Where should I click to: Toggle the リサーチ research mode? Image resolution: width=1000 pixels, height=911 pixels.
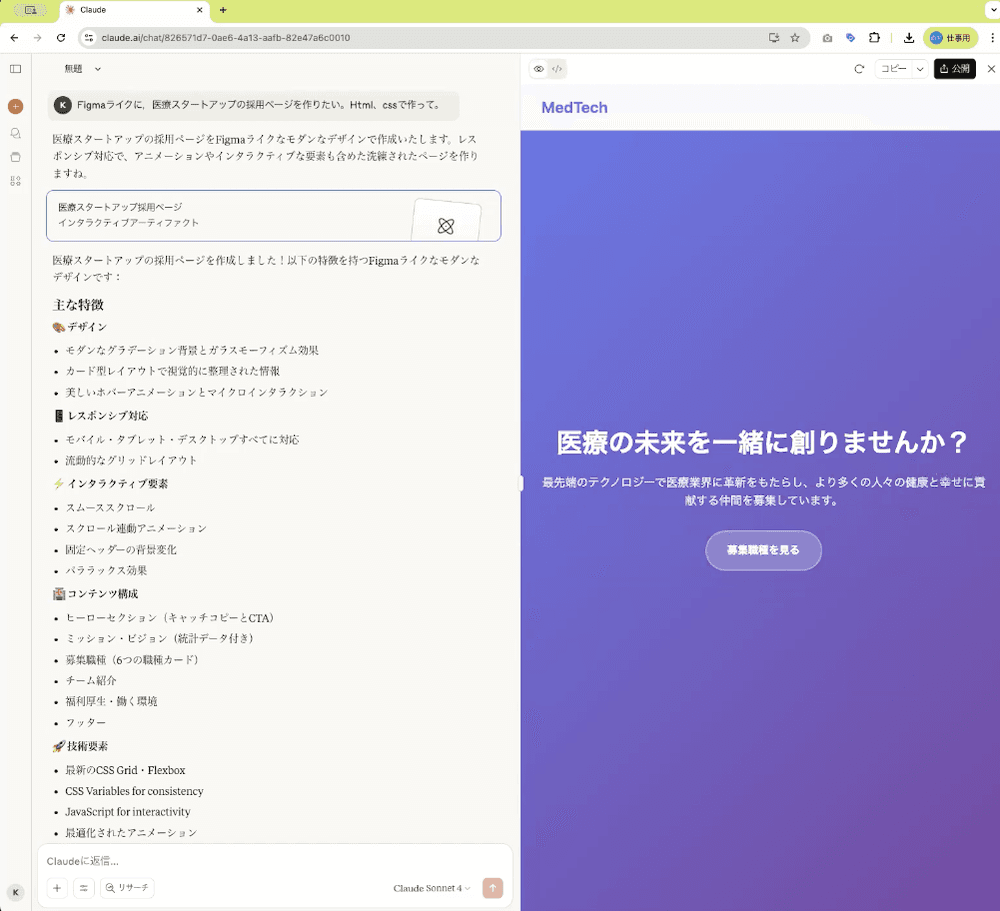(x=127, y=888)
